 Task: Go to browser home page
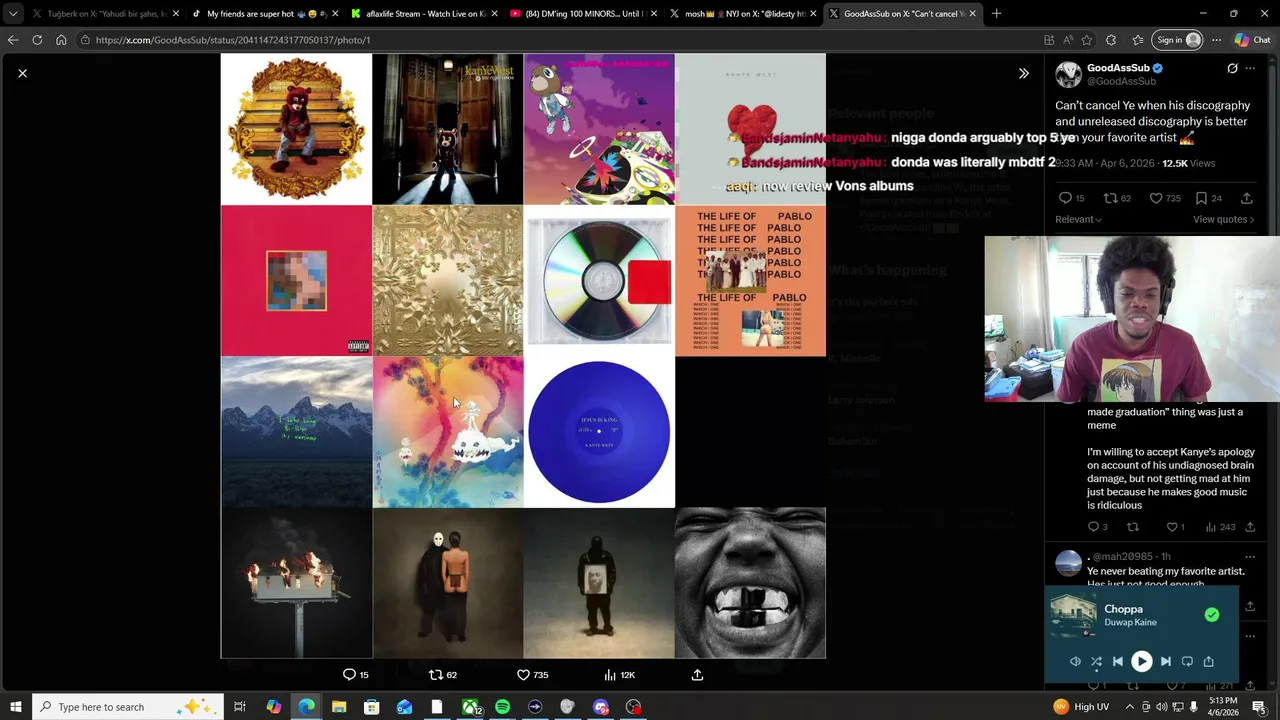(61, 40)
